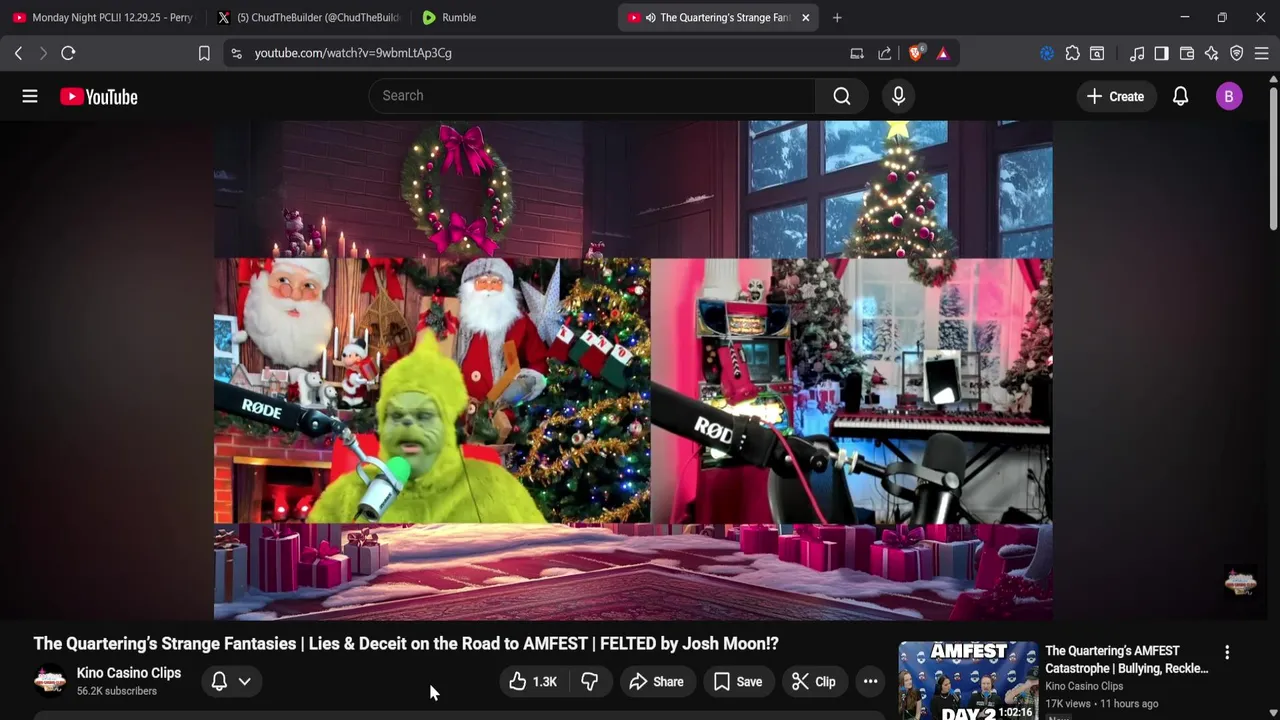Share this page using address bar icon

885,53
